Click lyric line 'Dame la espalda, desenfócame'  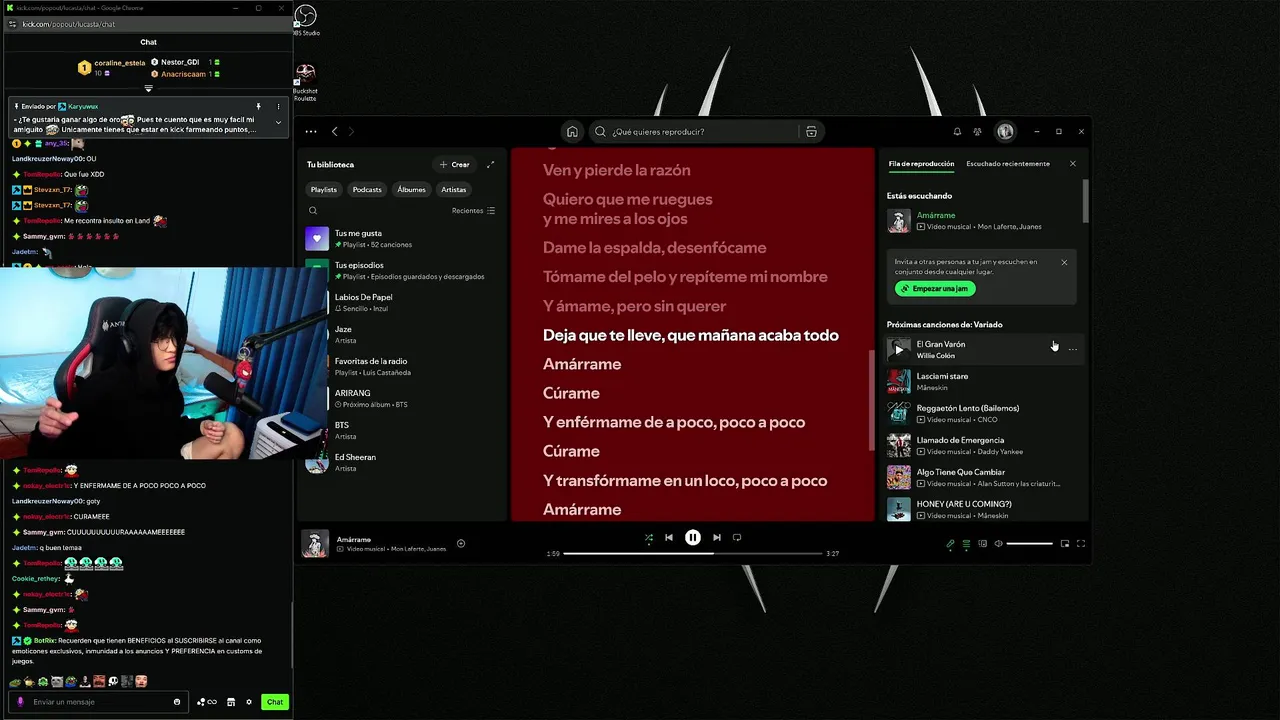654,248
